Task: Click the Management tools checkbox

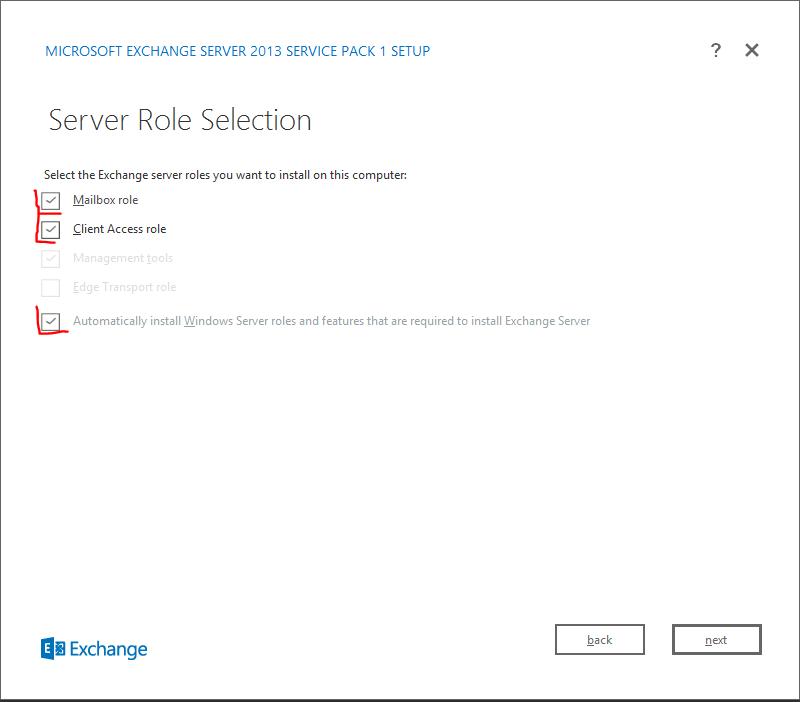Action: [x=51, y=259]
